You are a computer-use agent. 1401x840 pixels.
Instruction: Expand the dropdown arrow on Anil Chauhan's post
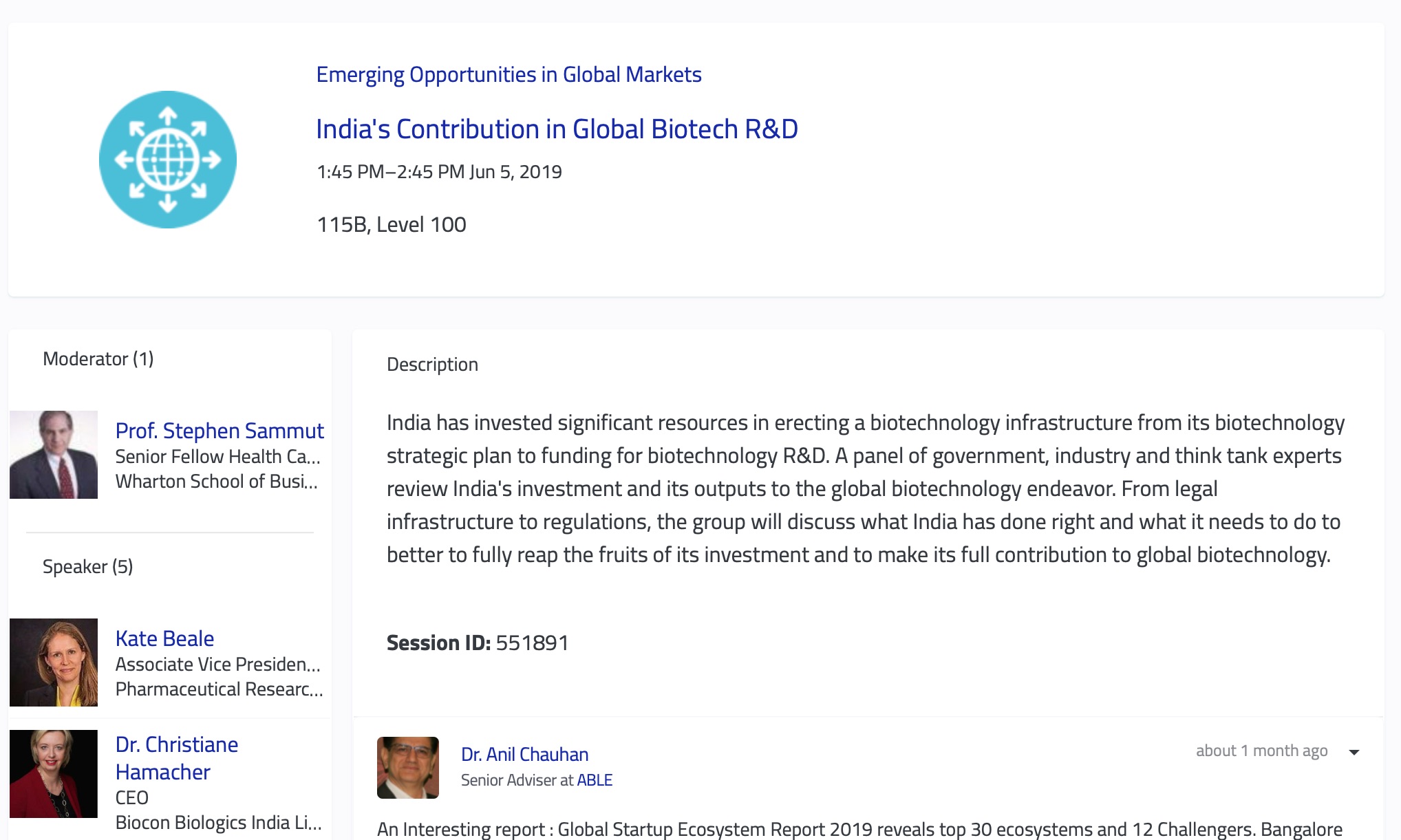click(x=1354, y=752)
